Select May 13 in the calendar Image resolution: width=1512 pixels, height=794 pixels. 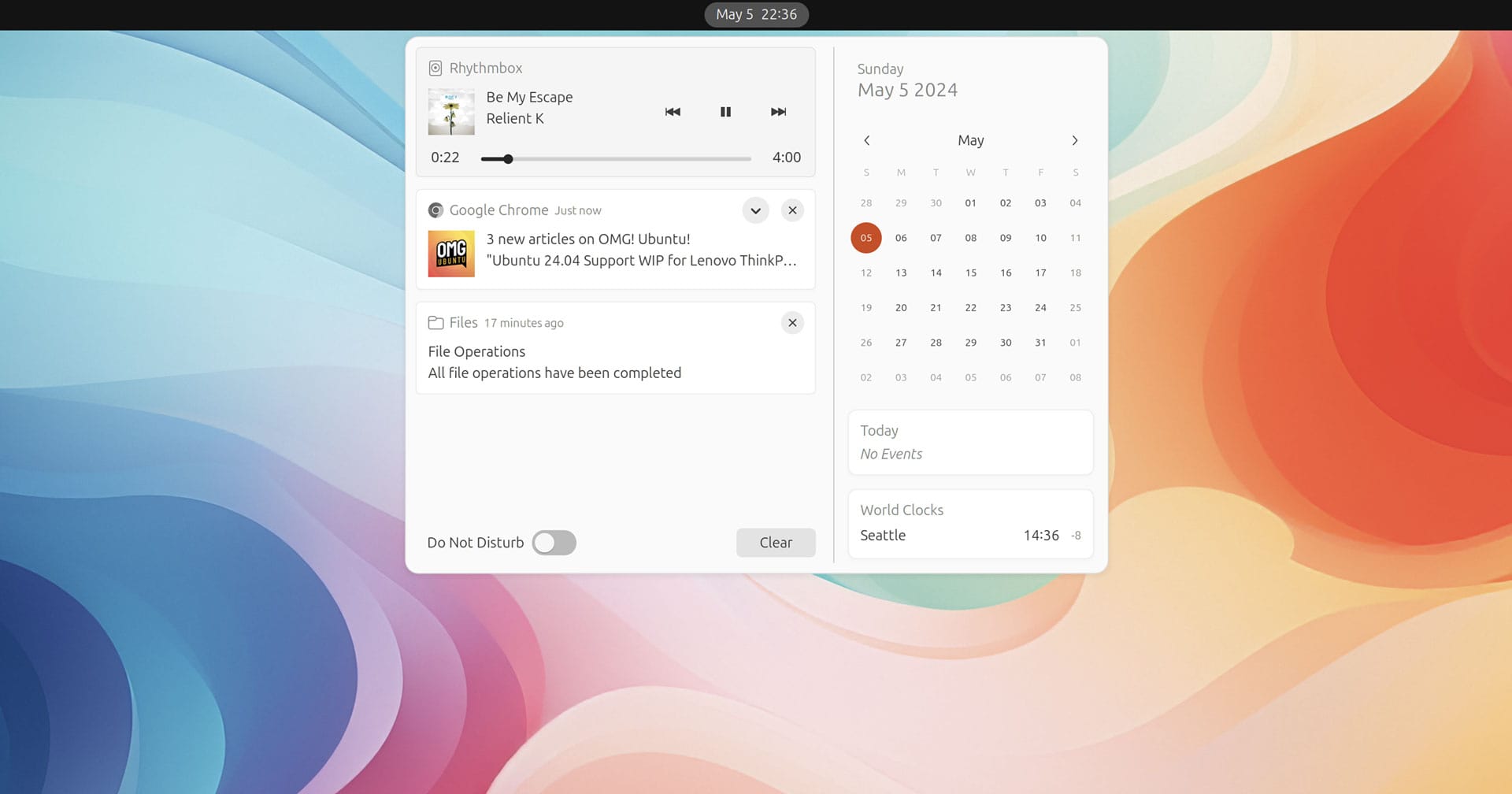(x=901, y=273)
